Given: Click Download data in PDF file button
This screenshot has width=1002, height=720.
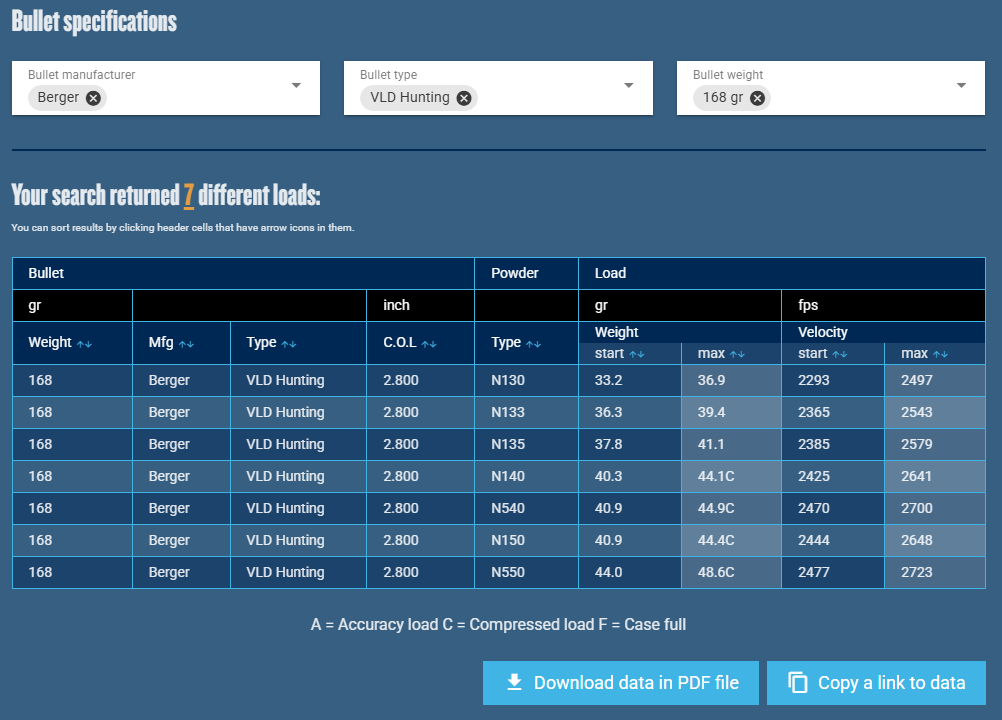Looking at the screenshot, I should point(620,683).
